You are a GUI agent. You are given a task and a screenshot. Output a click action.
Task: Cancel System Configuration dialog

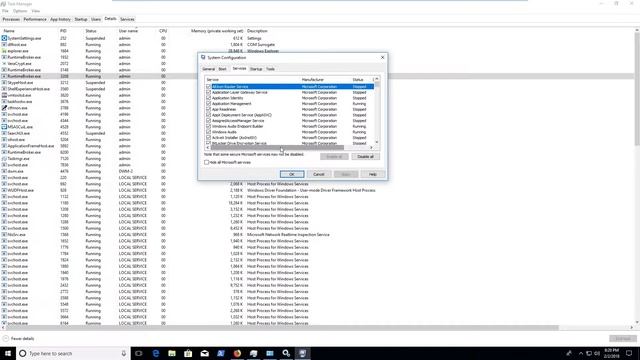[319, 174]
